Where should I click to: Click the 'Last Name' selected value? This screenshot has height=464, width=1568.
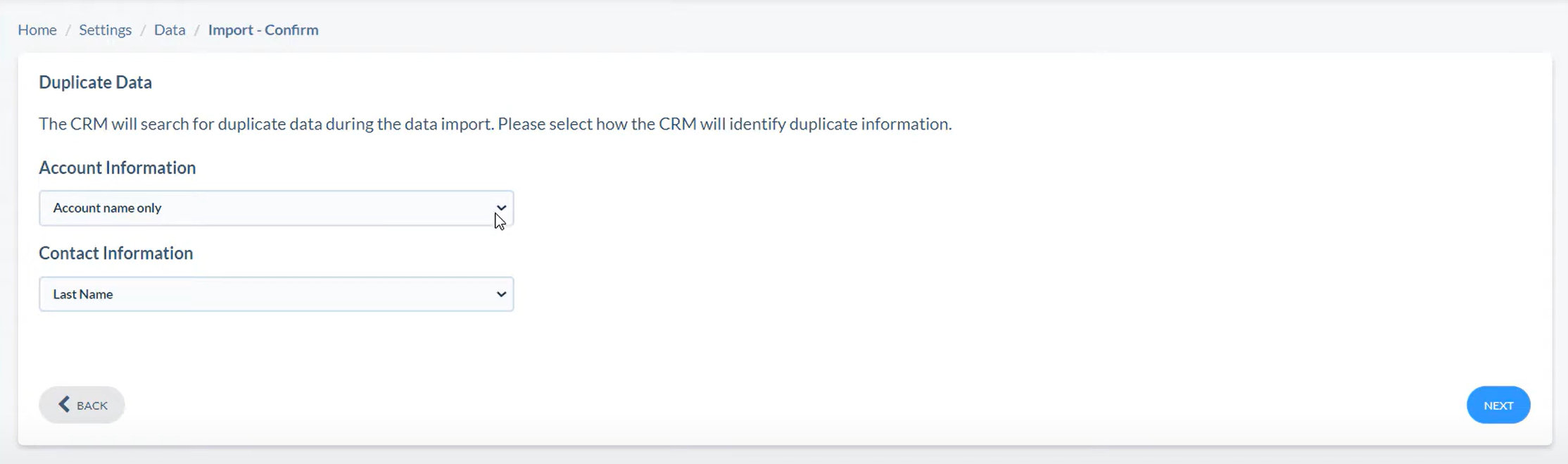[83, 294]
